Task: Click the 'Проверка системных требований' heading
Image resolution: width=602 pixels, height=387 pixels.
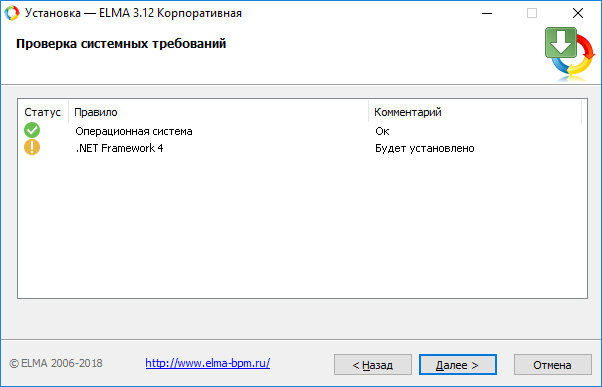Action: pos(121,44)
